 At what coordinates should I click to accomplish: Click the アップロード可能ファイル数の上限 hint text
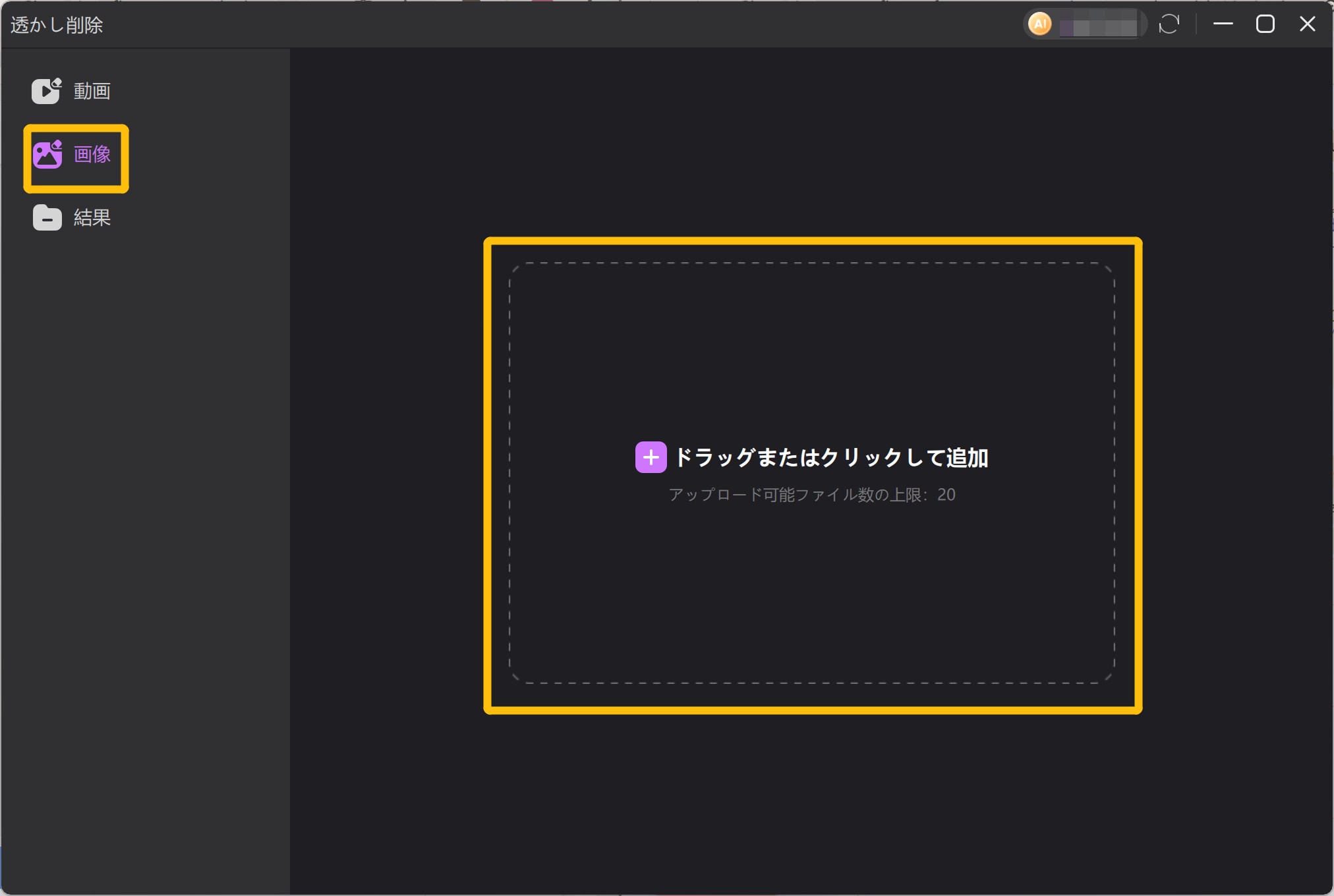(x=797, y=495)
